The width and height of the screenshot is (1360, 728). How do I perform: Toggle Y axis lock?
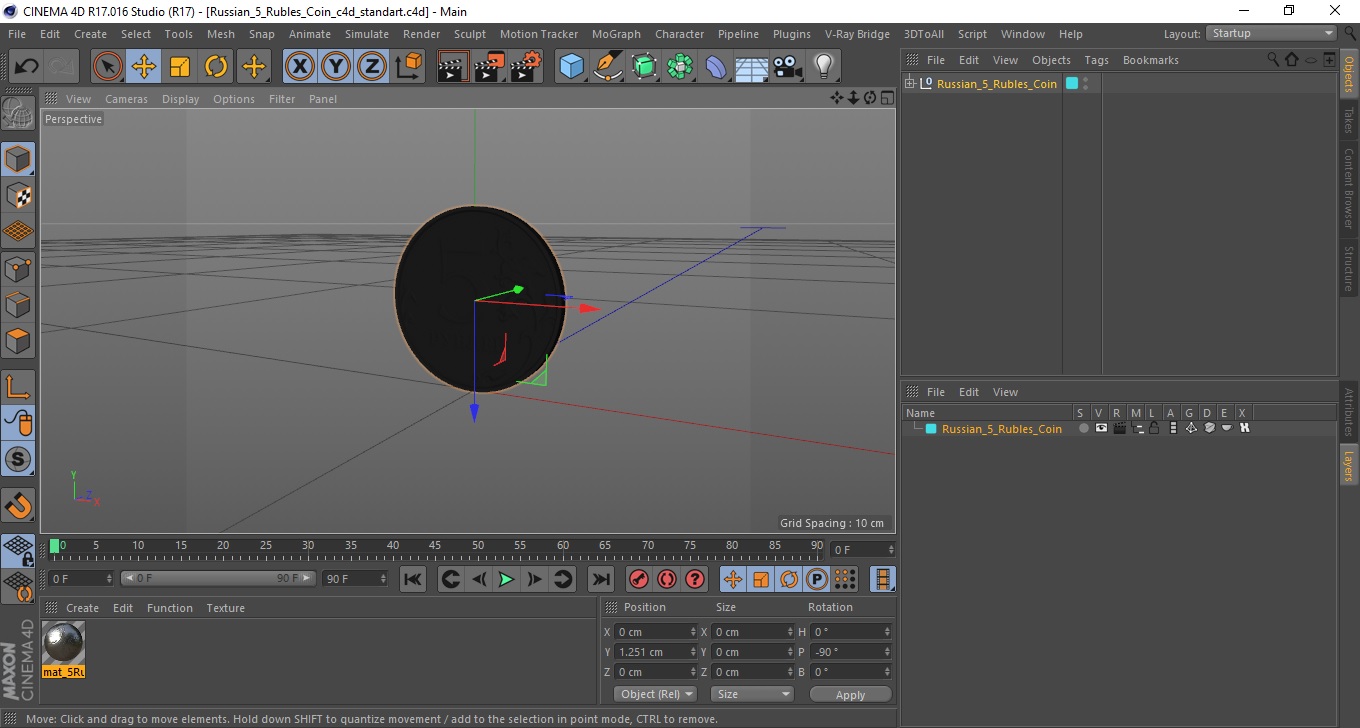coord(336,67)
